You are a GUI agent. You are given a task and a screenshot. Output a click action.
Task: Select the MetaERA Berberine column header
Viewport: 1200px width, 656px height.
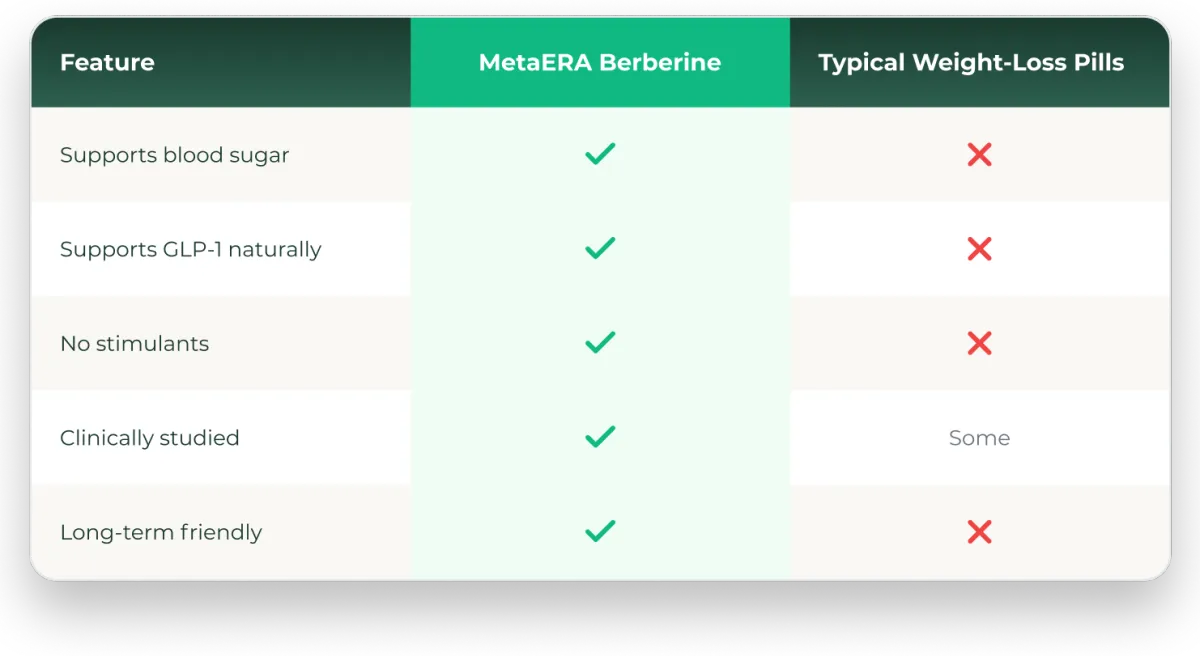pyautogui.click(x=600, y=63)
